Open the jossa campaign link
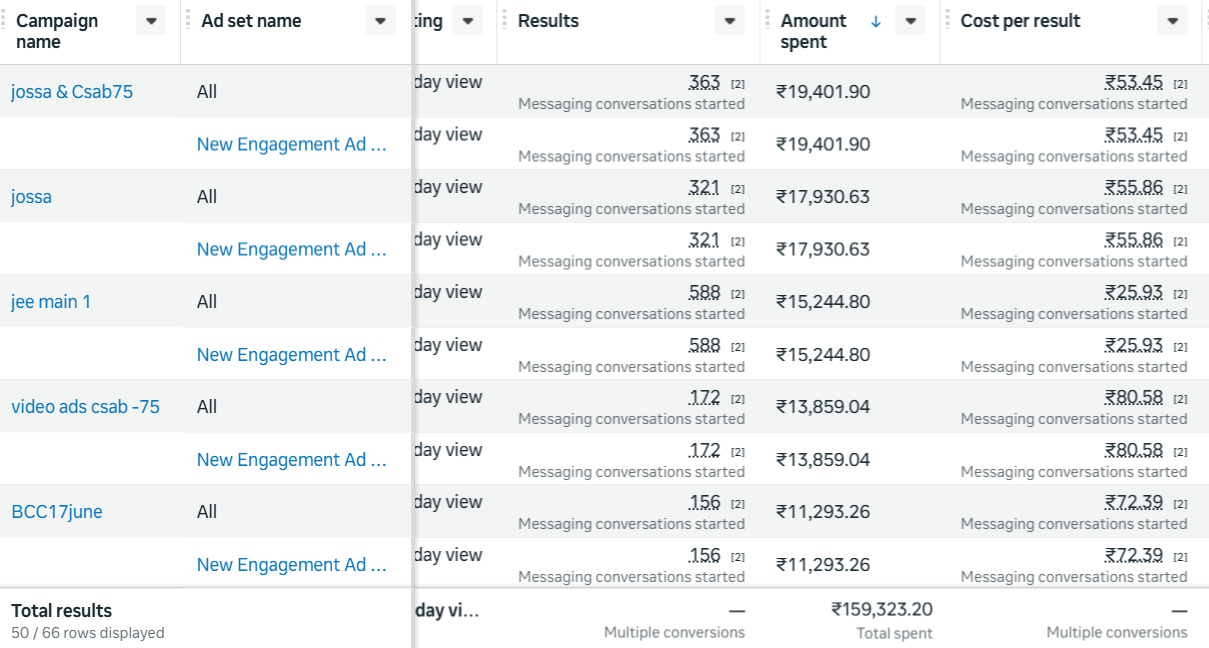 tap(31, 197)
